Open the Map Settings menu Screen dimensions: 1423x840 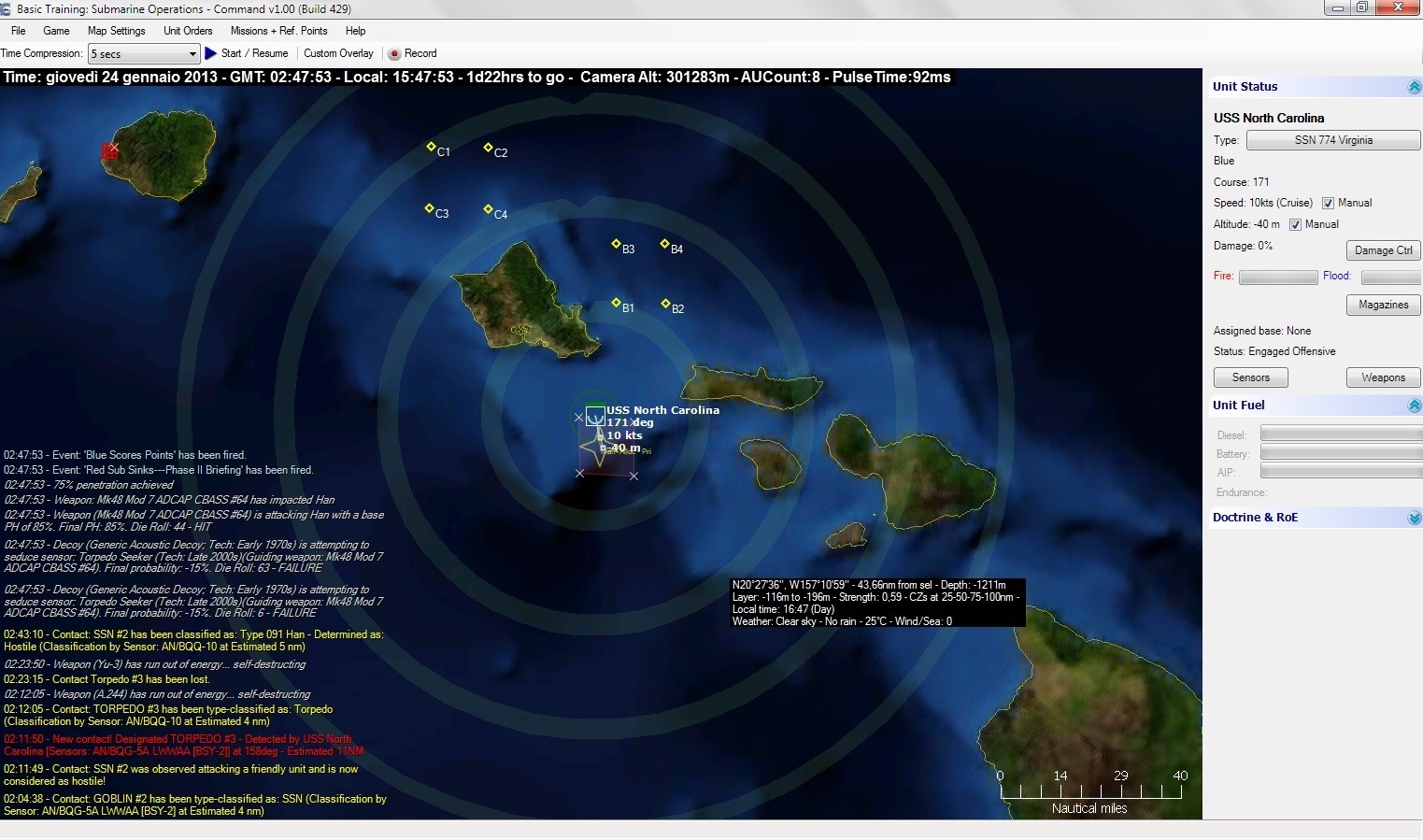coord(117,31)
